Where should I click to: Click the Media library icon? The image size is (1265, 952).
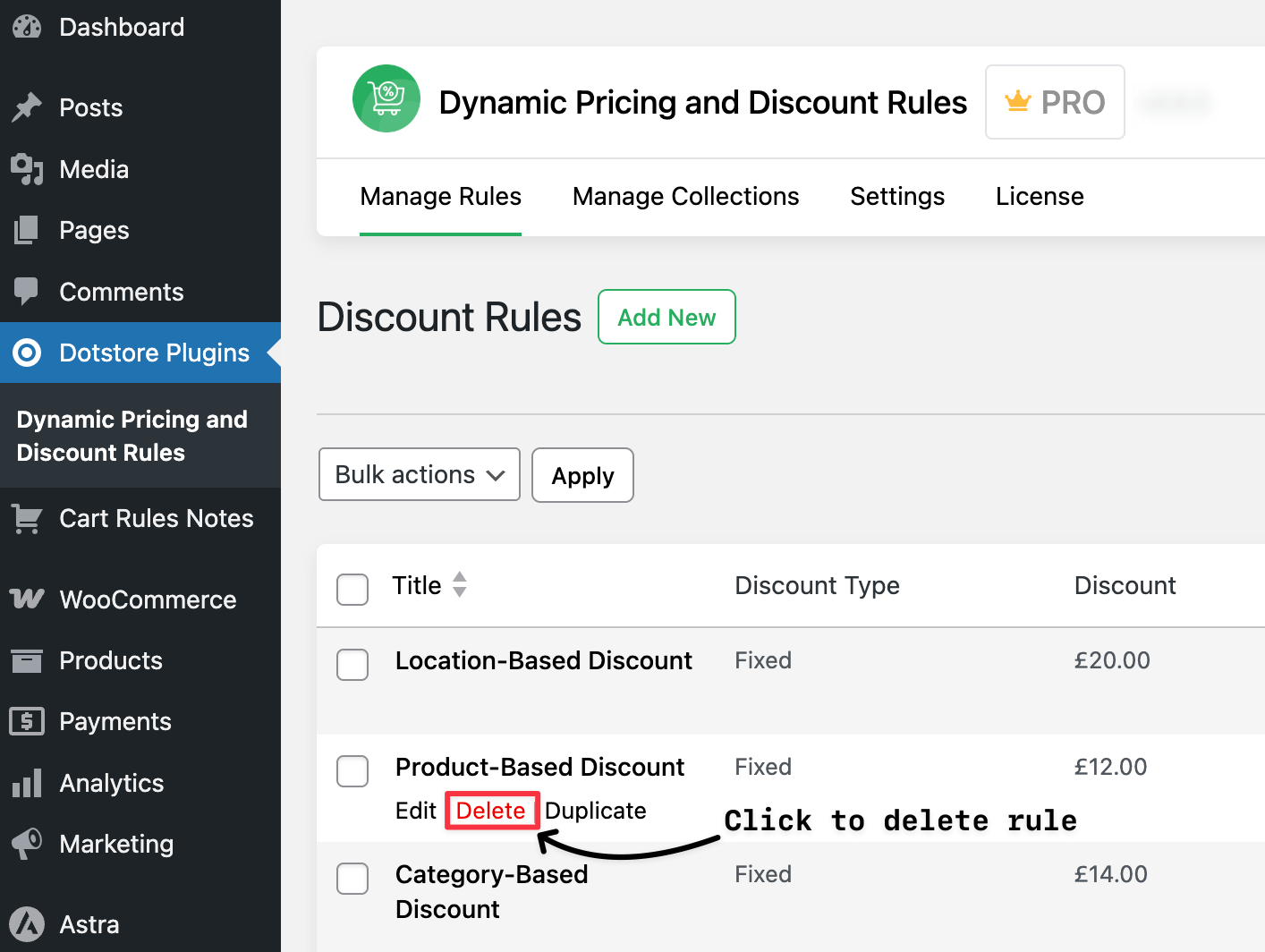pyautogui.click(x=27, y=169)
